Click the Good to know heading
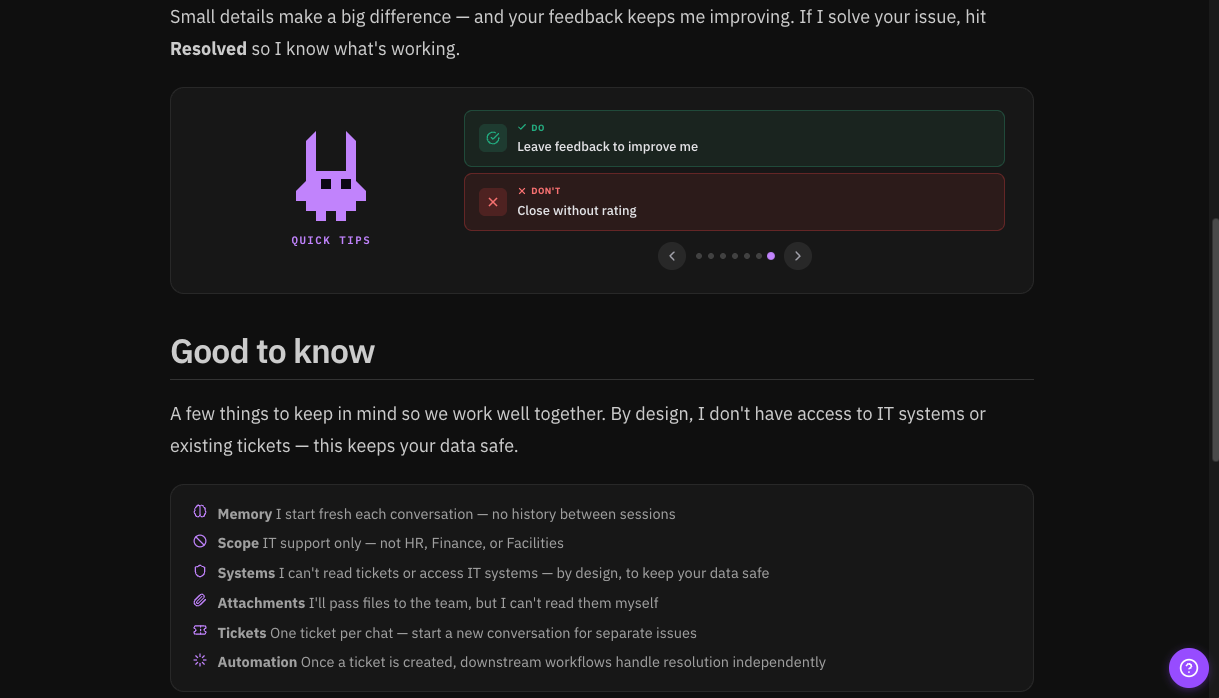Image resolution: width=1219 pixels, height=698 pixels. 272,352
